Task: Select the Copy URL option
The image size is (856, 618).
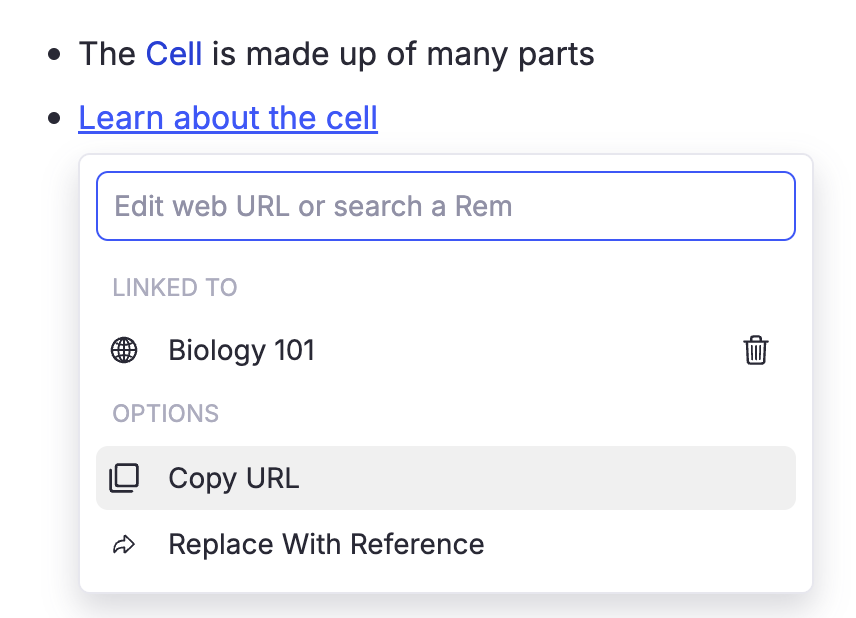Action: [x=234, y=478]
